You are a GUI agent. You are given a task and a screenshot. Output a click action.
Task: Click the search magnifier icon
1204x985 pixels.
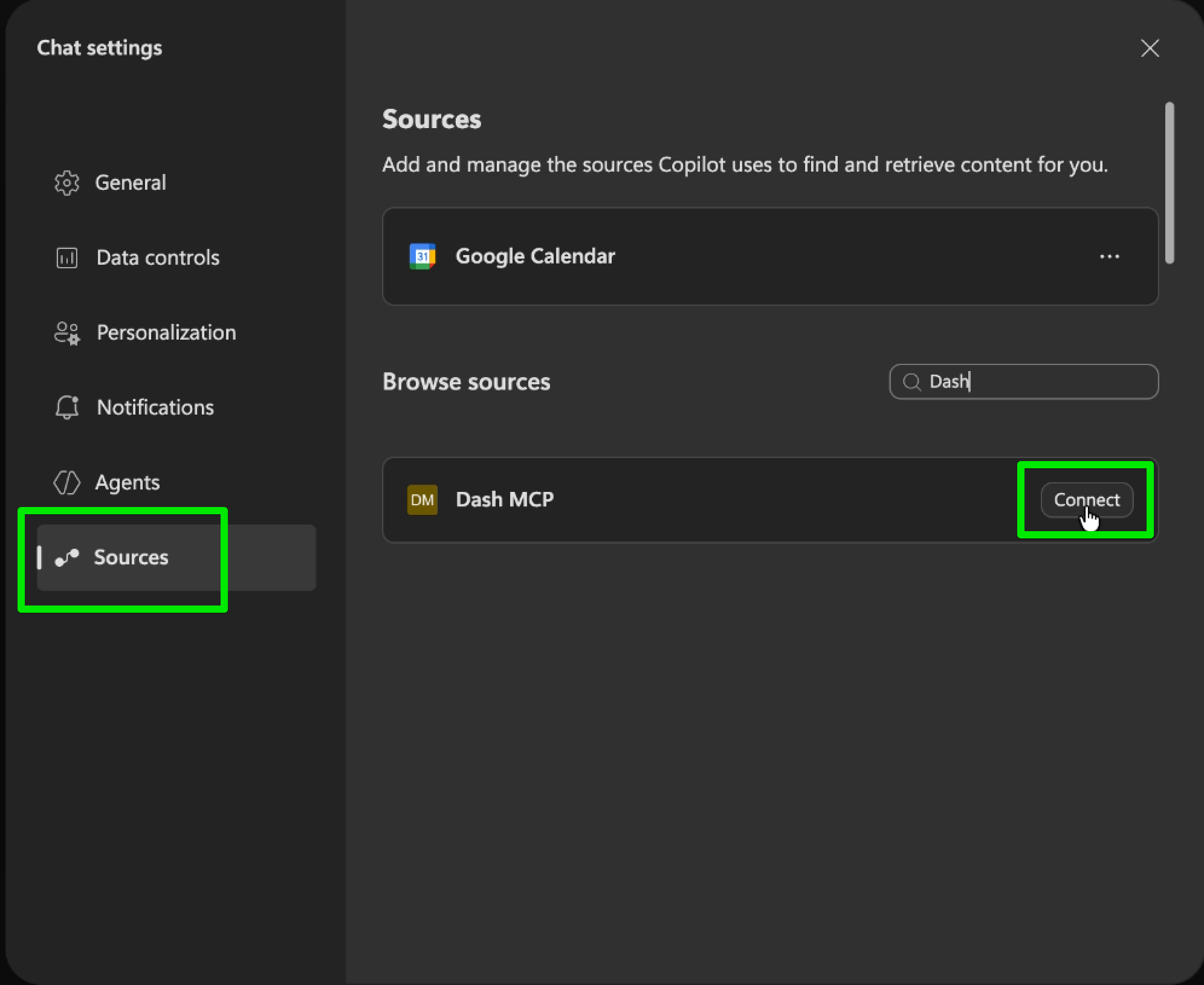pyautogui.click(x=911, y=382)
